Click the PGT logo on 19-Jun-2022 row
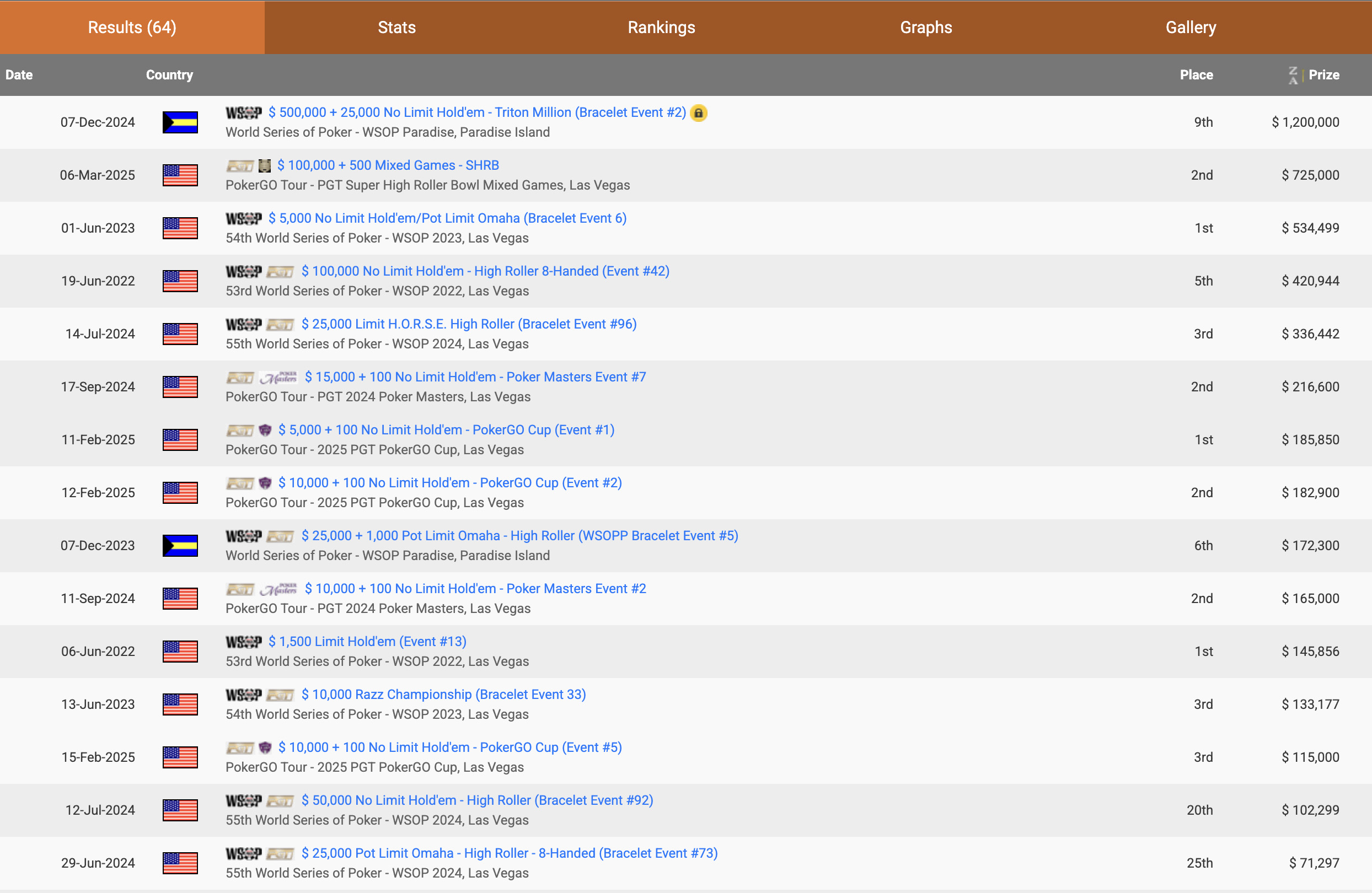The height and width of the screenshot is (893, 1372). (x=281, y=271)
